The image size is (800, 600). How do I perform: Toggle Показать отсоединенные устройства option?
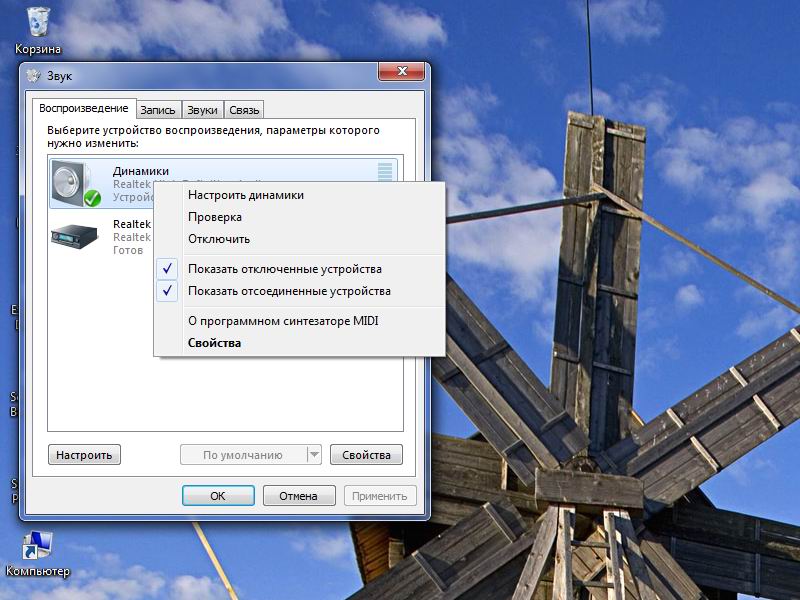click(289, 291)
